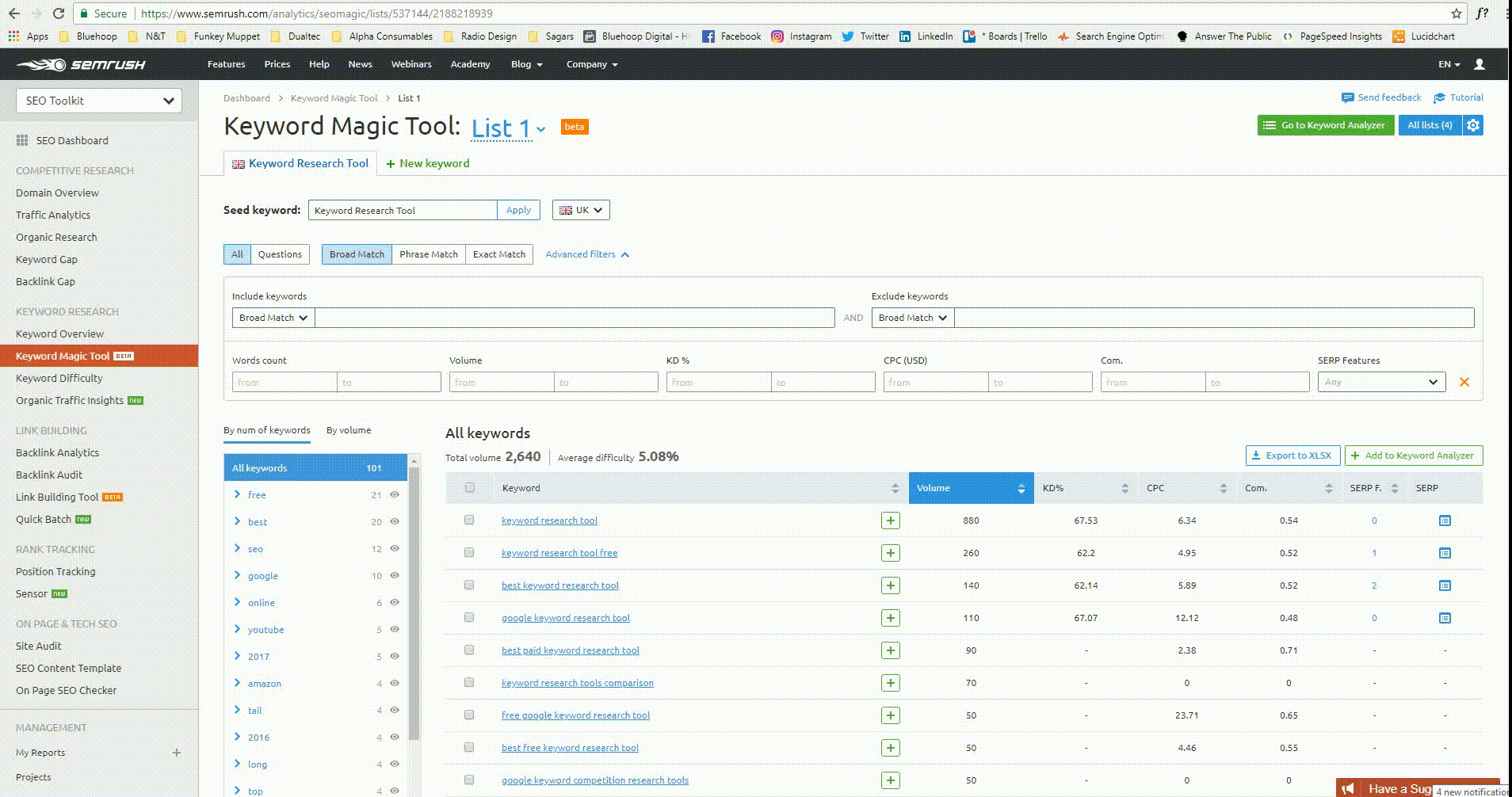Viewport: 1512px width, 797px height.
Task: Check the 'best keyword research tool' row checkbox
Action: [x=469, y=585]
